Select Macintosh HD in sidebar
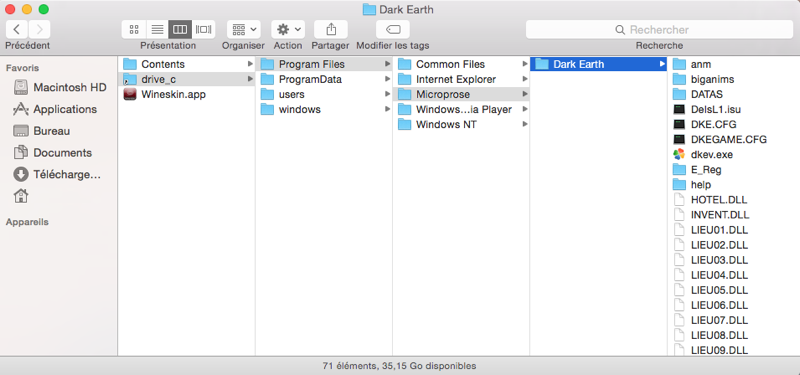800x375 pixels. [60, 87]
